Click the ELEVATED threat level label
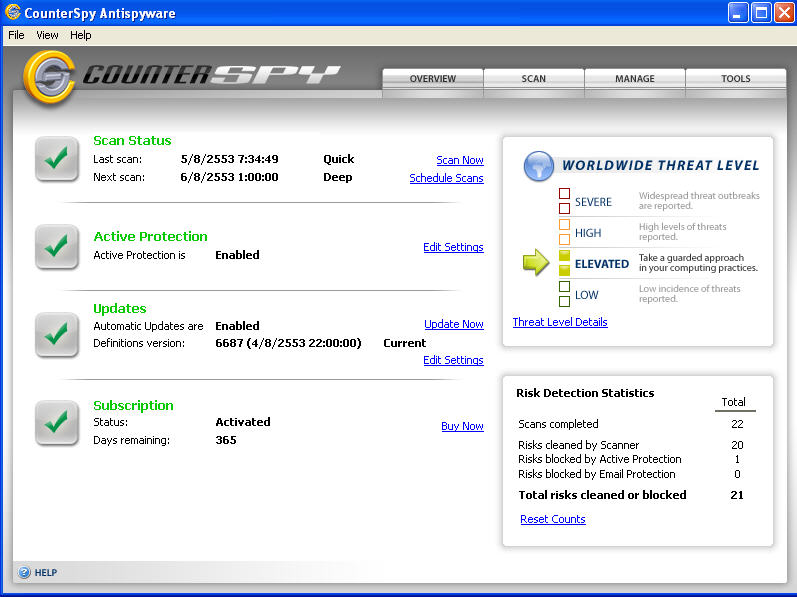 click(x=602, y=264)
